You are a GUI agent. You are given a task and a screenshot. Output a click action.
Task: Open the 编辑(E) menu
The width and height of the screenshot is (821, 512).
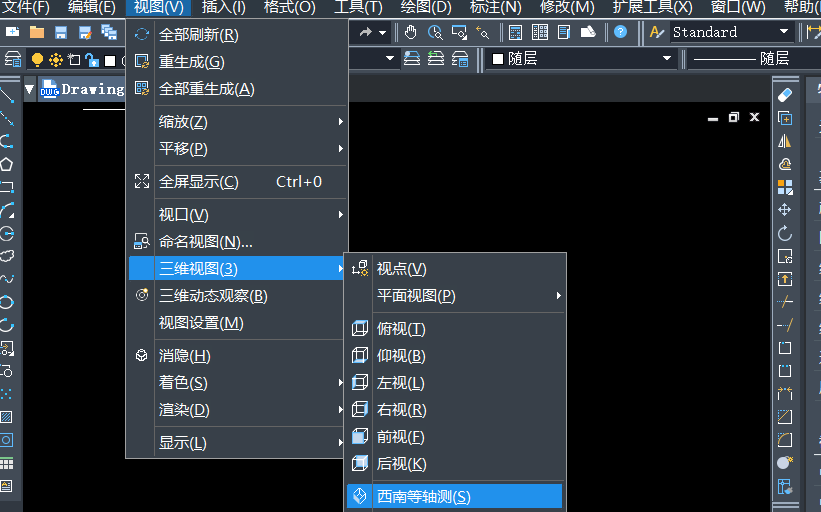pos(92,7)
